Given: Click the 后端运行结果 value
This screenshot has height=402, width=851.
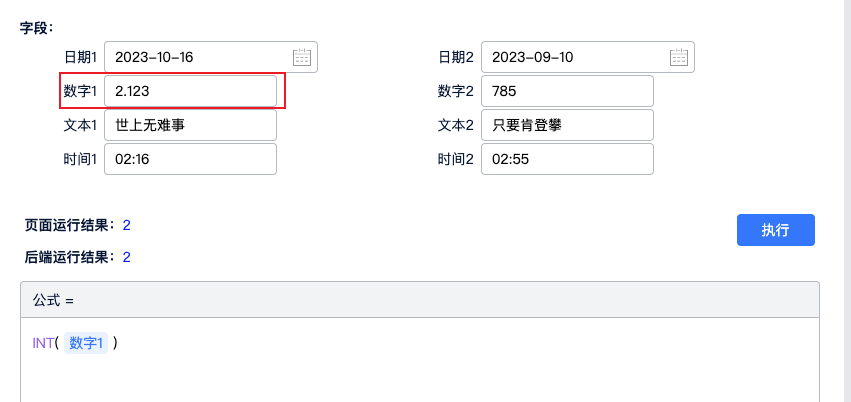Looking at the screenshot, I should coord(127,257).
